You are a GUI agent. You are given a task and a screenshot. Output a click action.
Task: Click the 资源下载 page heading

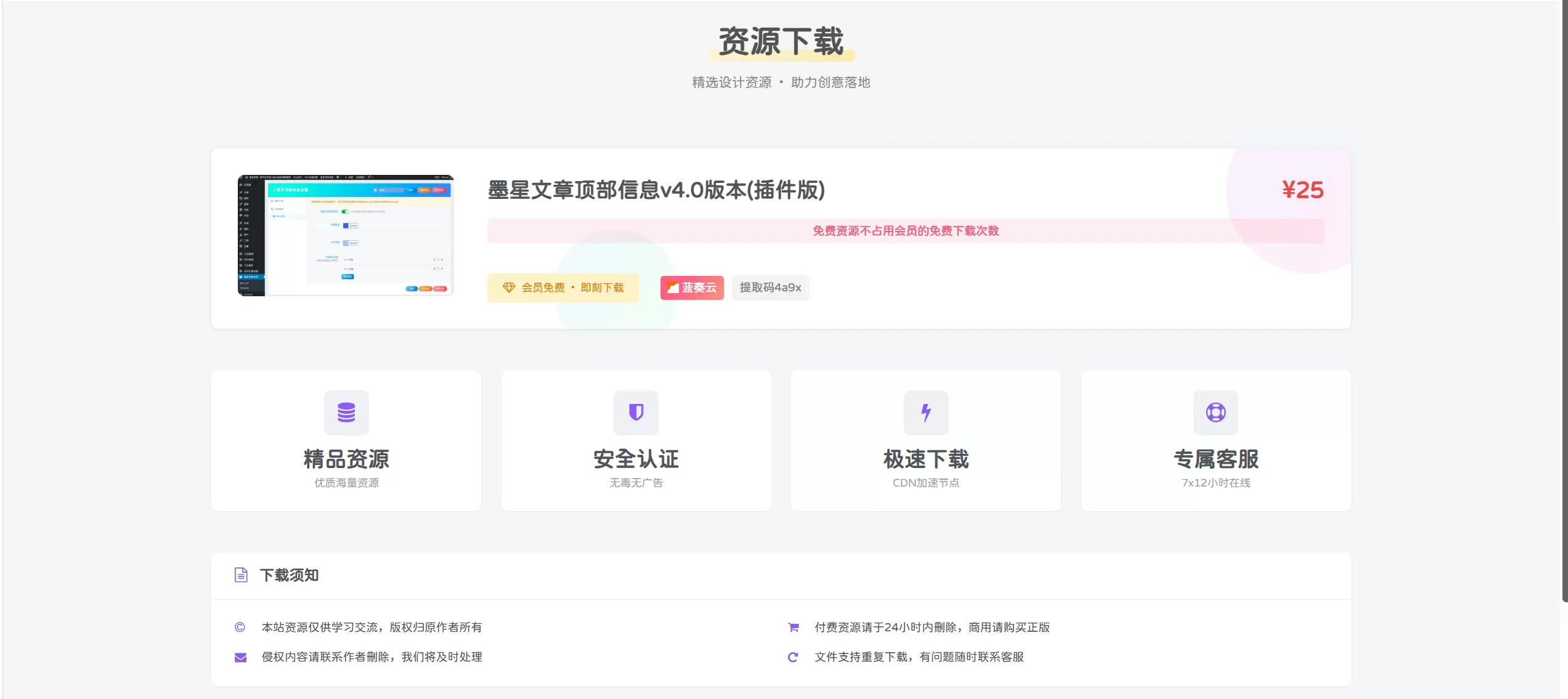[781, 41]
